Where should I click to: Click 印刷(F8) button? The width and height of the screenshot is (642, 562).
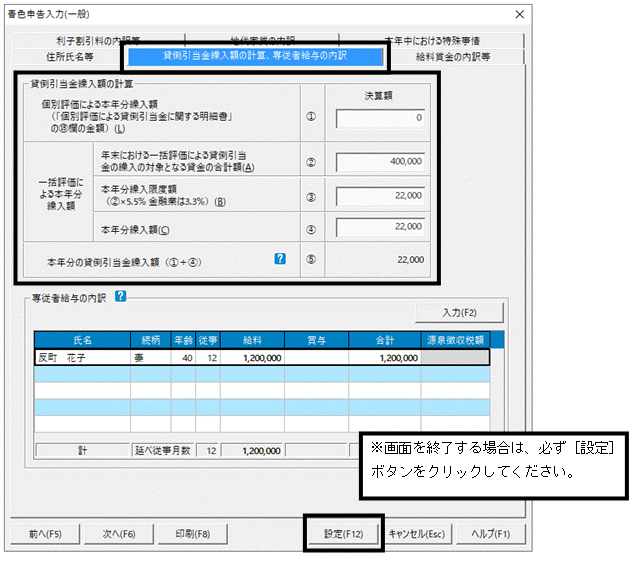pyautogui.click(x=192, y=534)
